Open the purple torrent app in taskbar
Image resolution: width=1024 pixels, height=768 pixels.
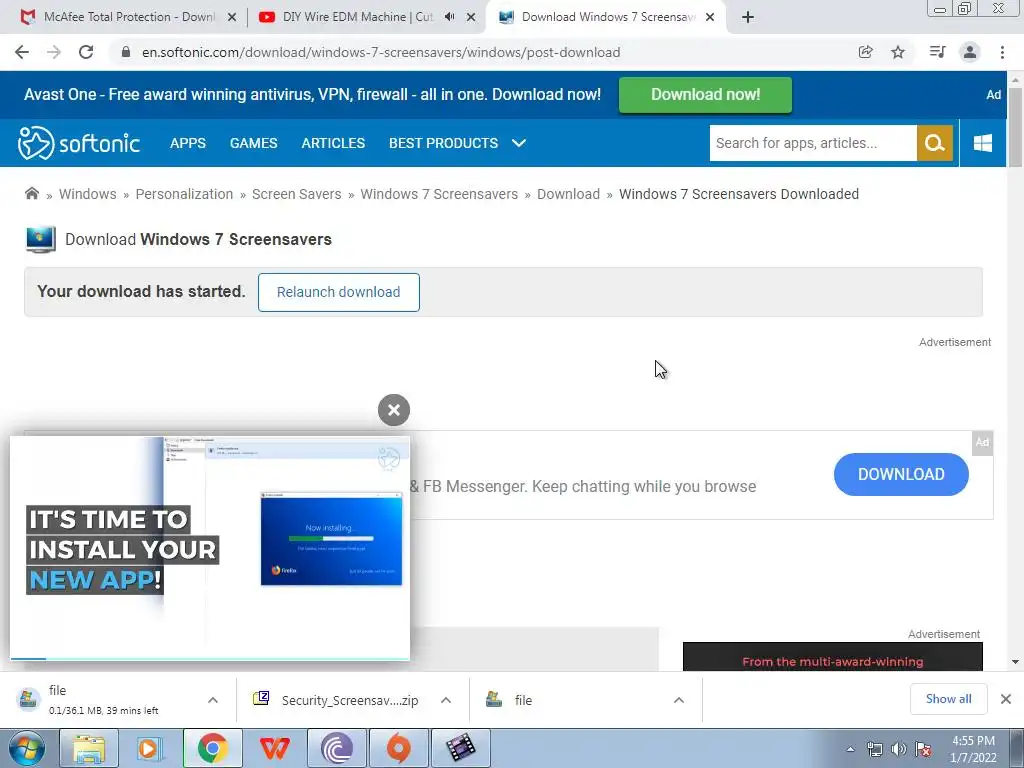336,748
